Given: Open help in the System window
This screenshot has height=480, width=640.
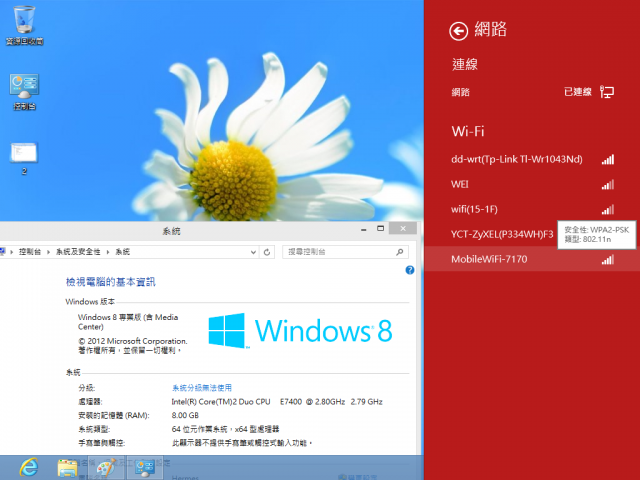Looking at the screenshot, I should point(410,270).
